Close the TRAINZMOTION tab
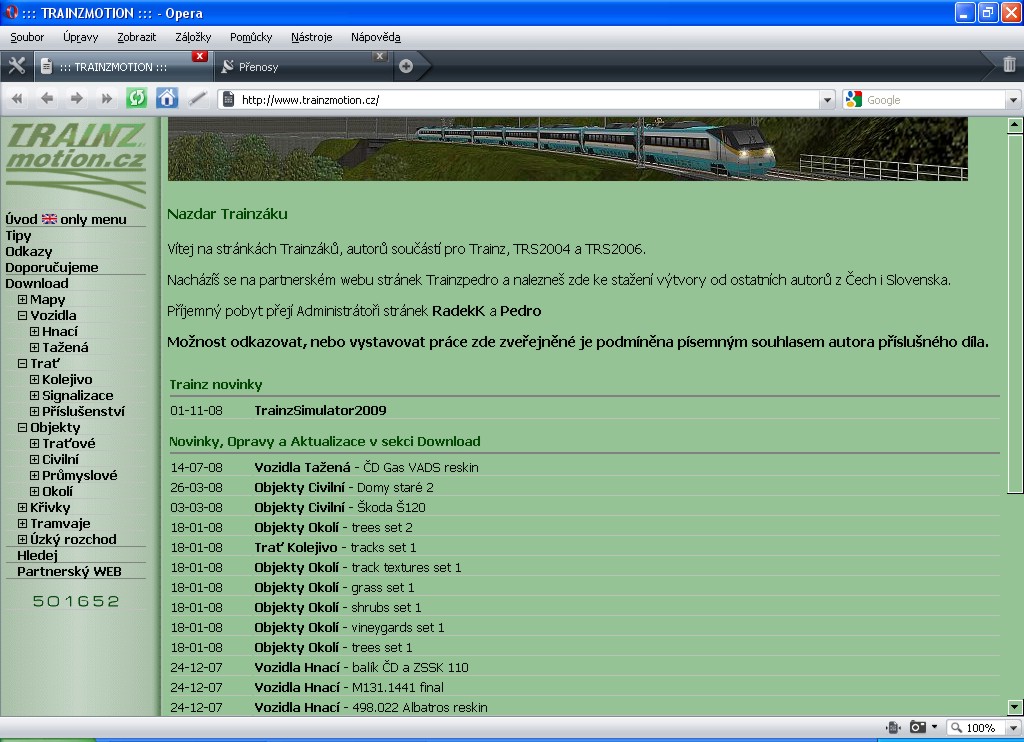The width and height of the screenshot is (1024, 742). point(200,56)
